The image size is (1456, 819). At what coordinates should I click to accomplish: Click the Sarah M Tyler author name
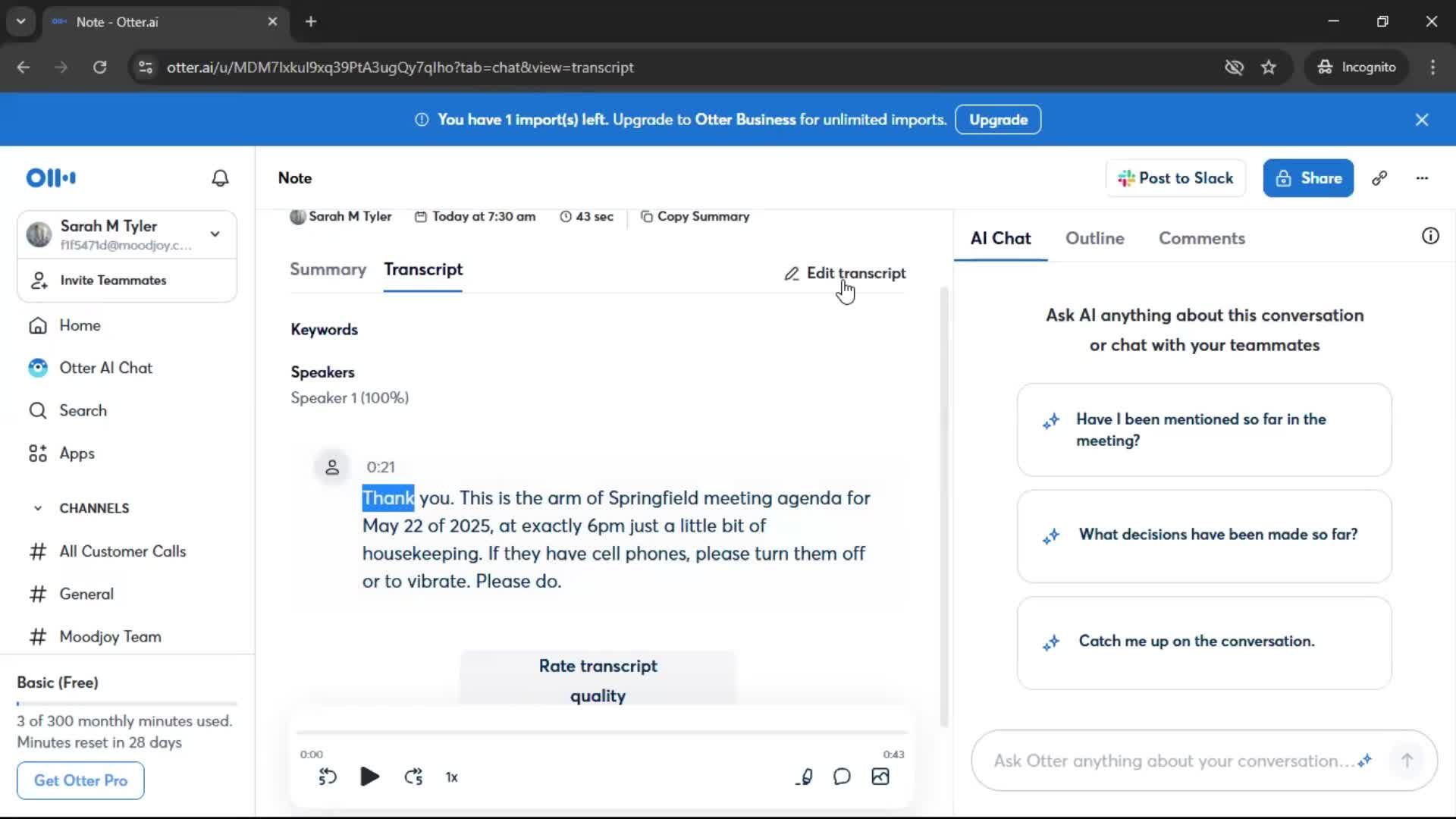[x=350, y=216]
